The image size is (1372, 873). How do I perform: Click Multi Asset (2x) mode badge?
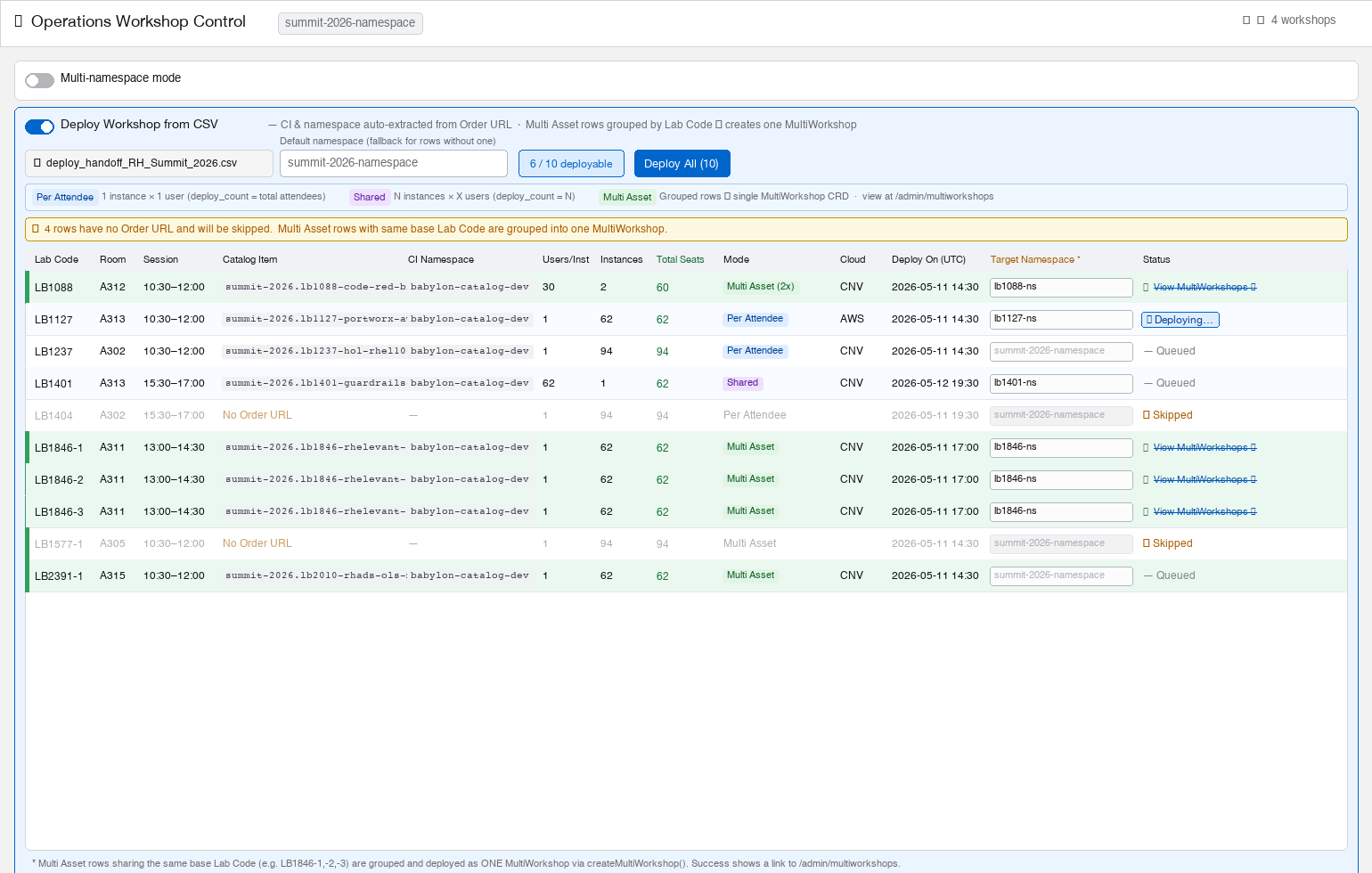(x=760, y=287)
